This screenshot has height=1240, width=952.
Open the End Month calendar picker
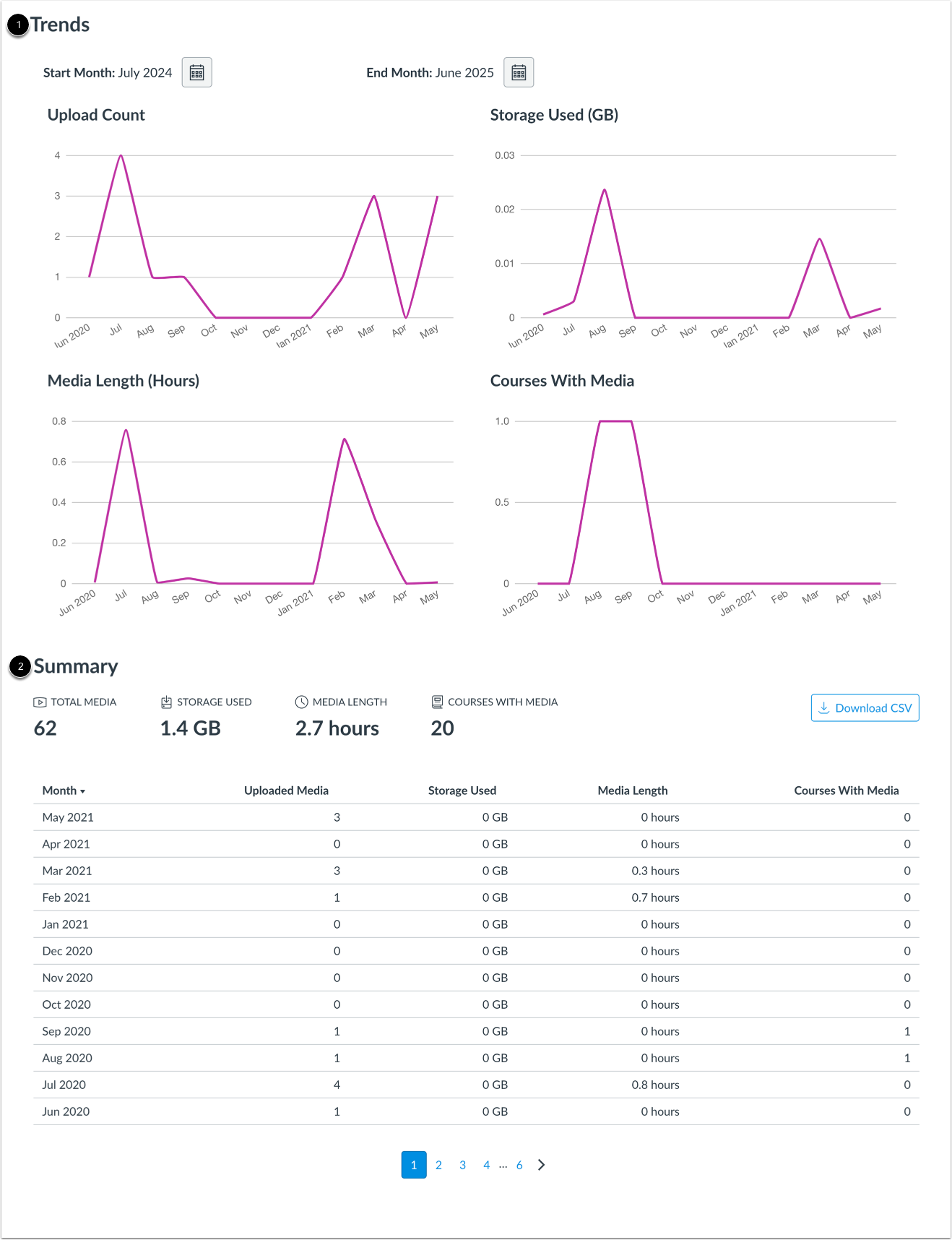click(519, 72)
